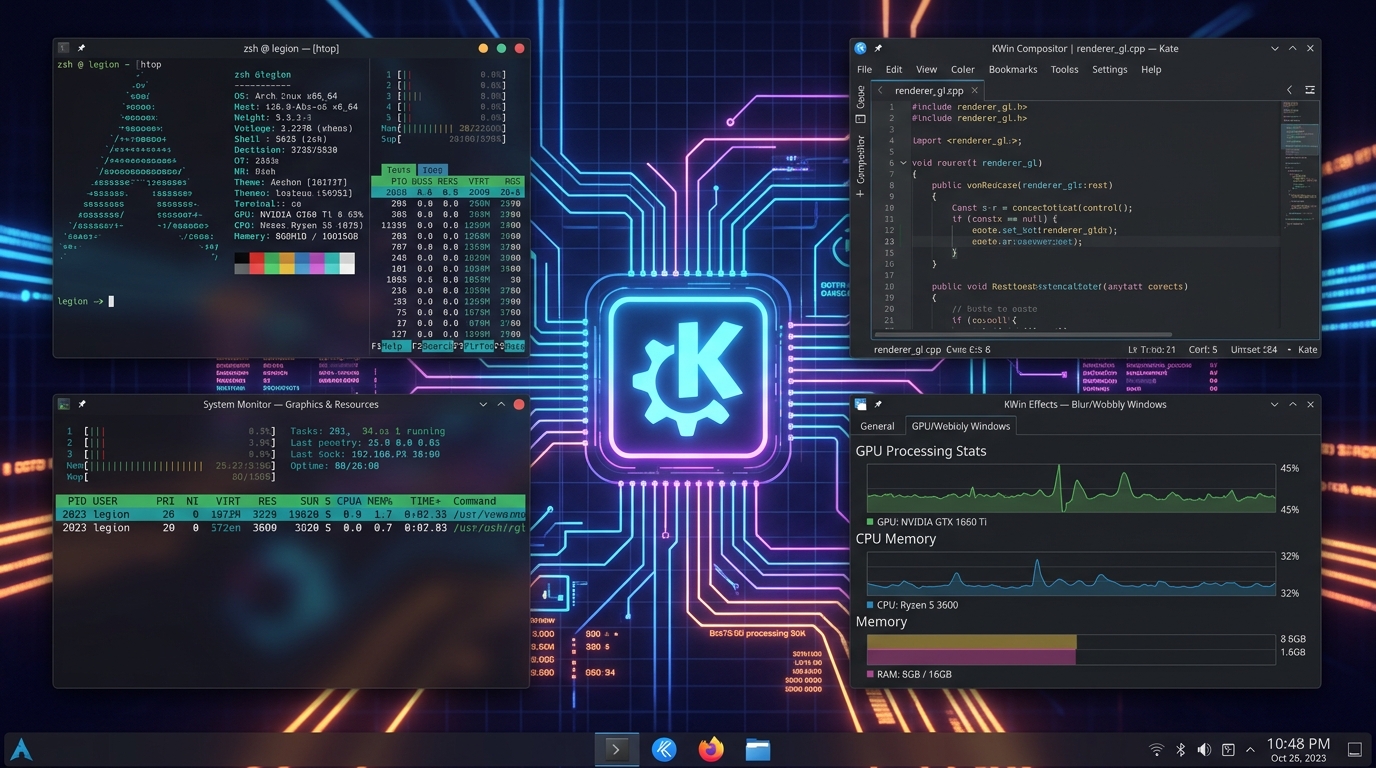Click the KWin Effects title bar app icon
Viewport: 1376px width, 768px height.
coord(860,404)
